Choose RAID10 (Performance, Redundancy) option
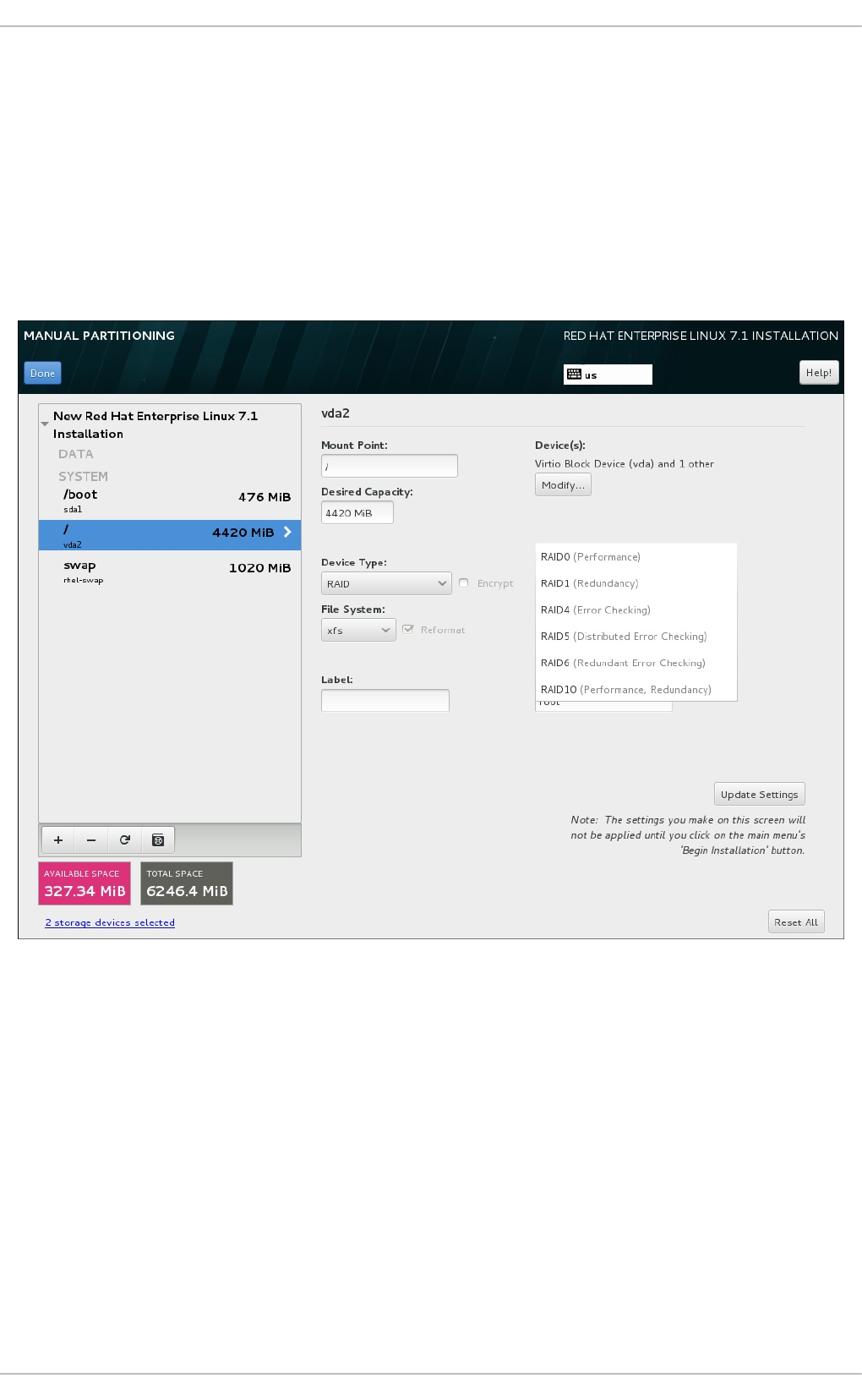 click(636, 690)
